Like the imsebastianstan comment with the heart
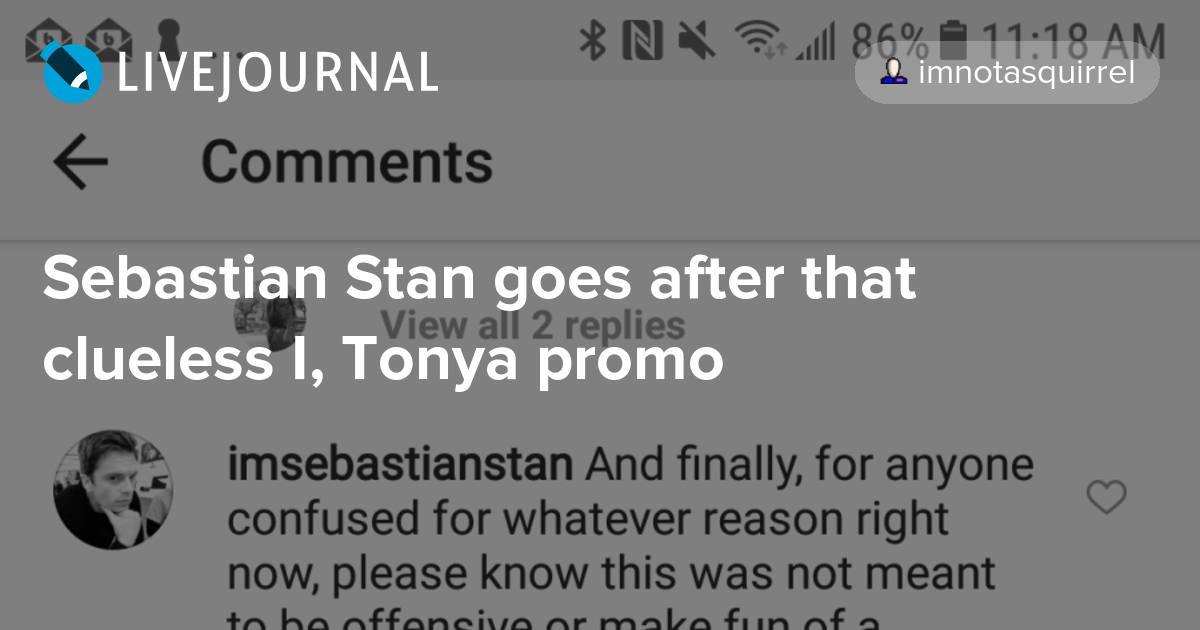 point(1106,497)
